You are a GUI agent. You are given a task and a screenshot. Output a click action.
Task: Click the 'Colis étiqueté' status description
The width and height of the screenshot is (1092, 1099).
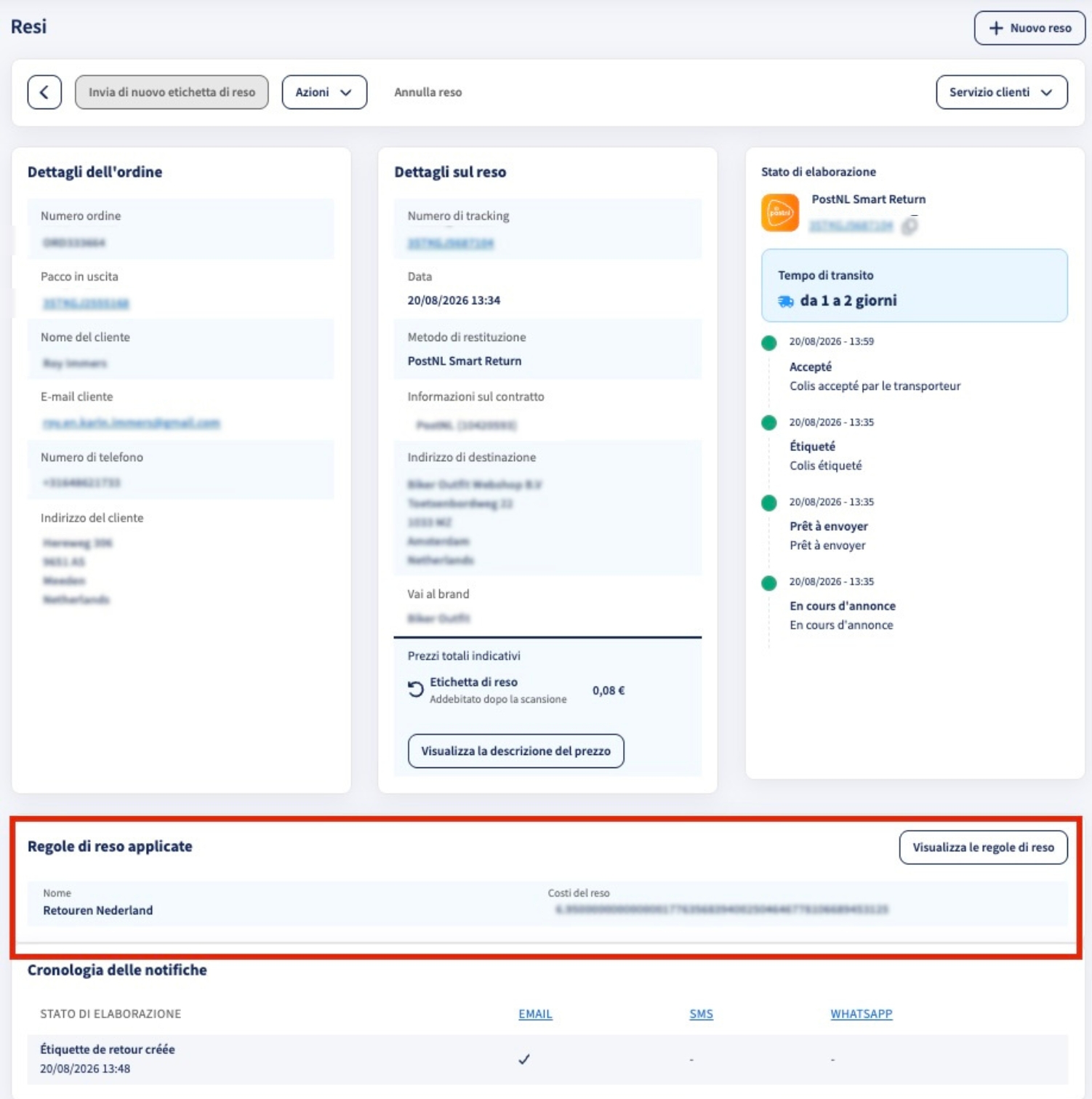(x=826, y=466)
